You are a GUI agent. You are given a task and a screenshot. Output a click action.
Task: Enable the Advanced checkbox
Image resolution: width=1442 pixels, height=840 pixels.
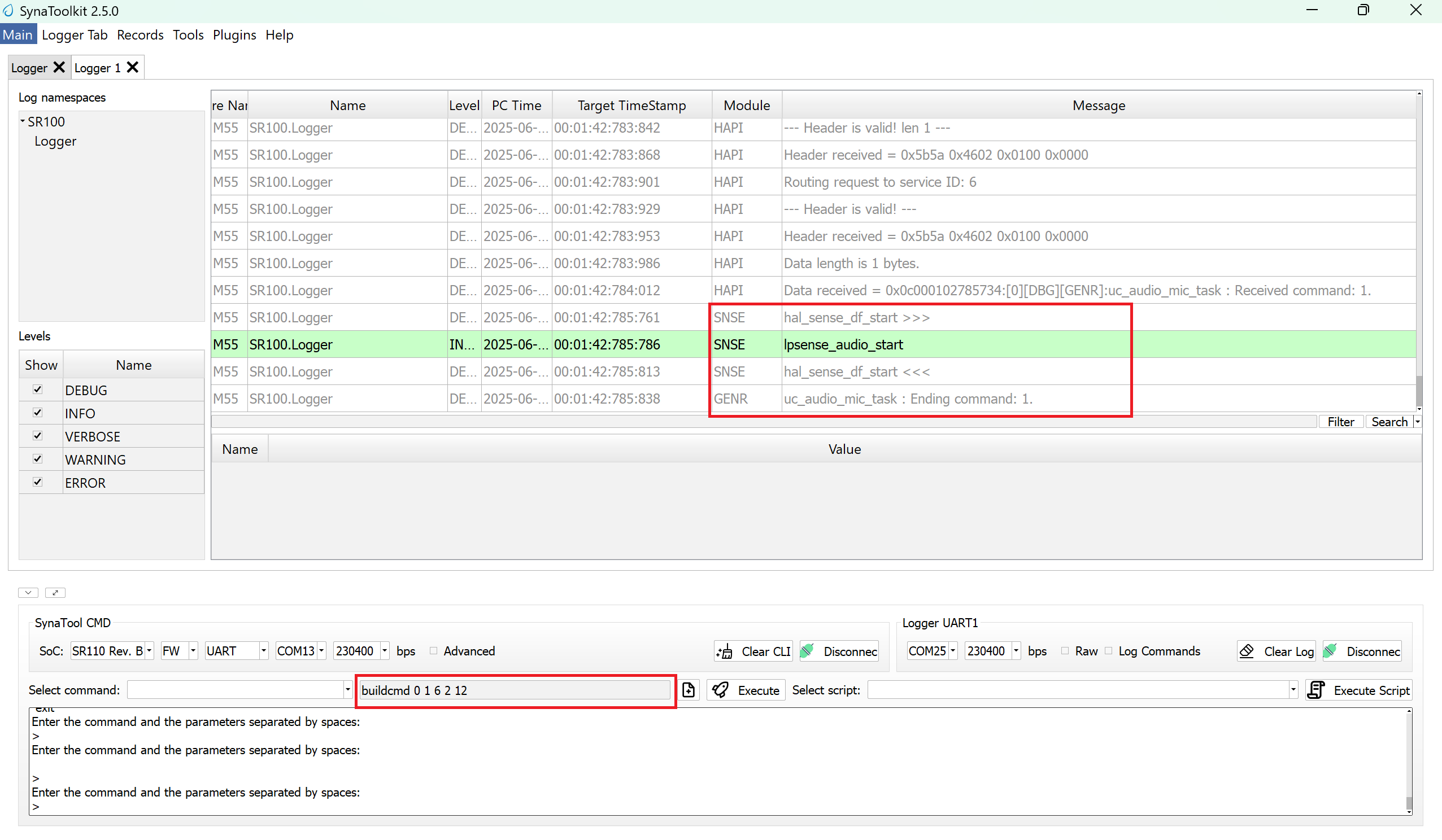[433, 651]
